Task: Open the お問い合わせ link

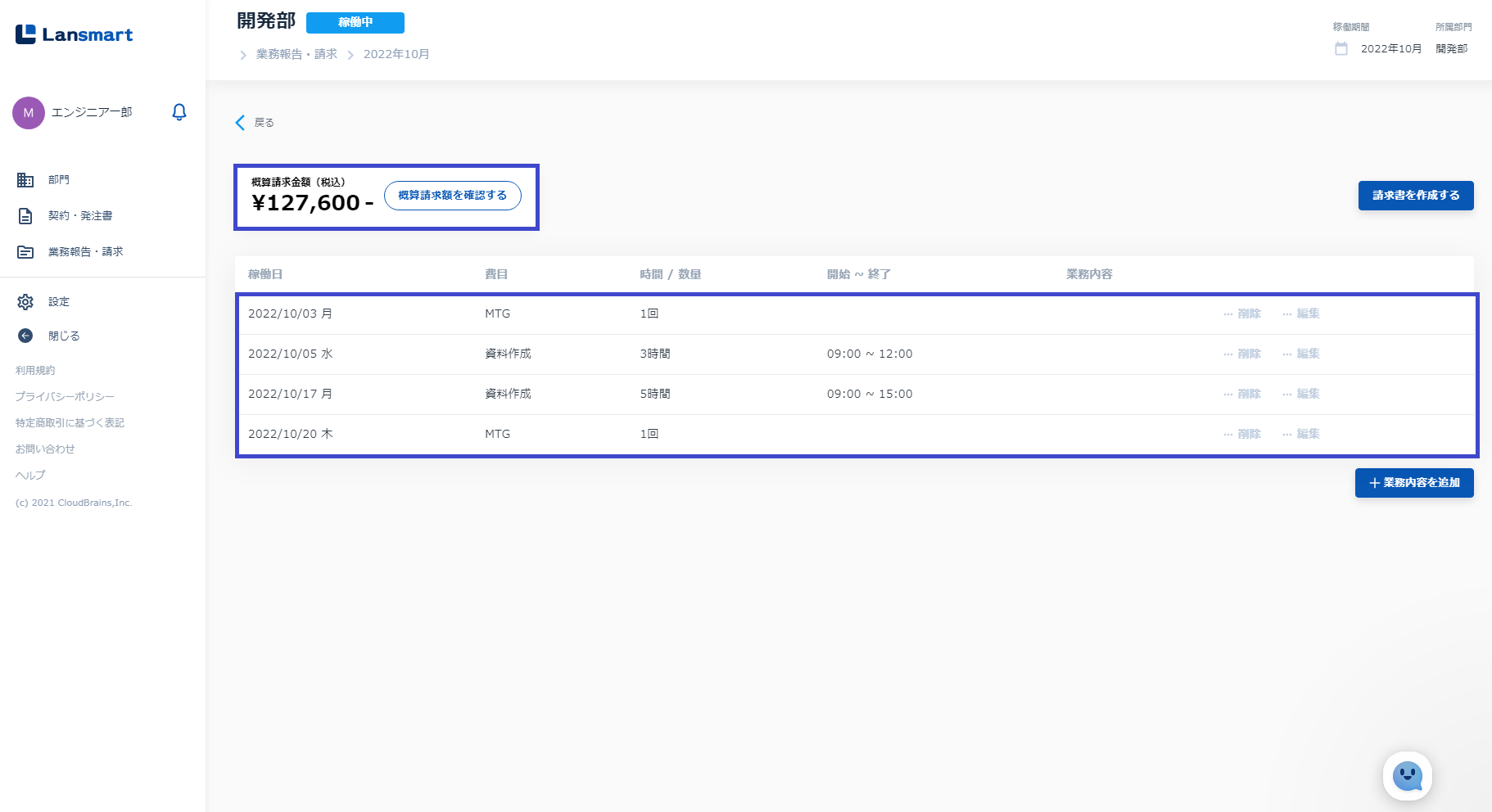Action: tap(45, 449)
